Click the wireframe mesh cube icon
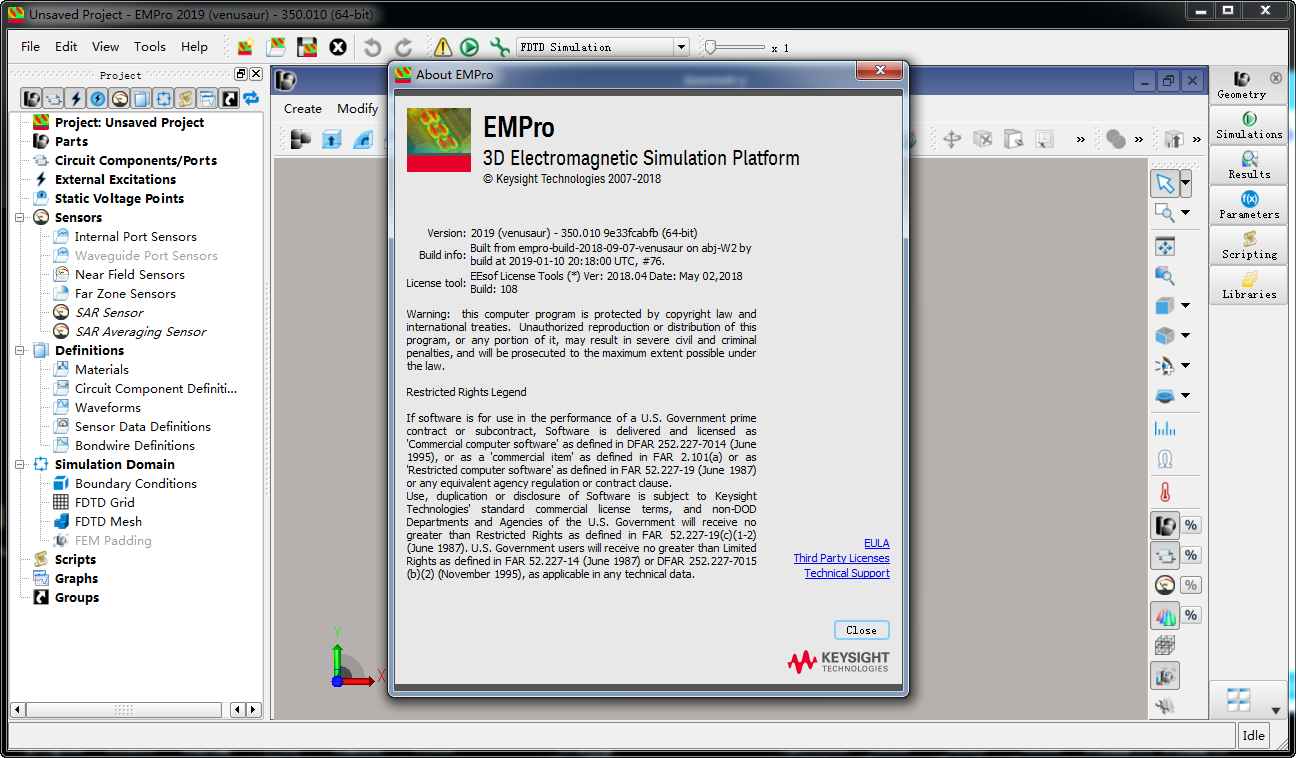 (1165, 645)
